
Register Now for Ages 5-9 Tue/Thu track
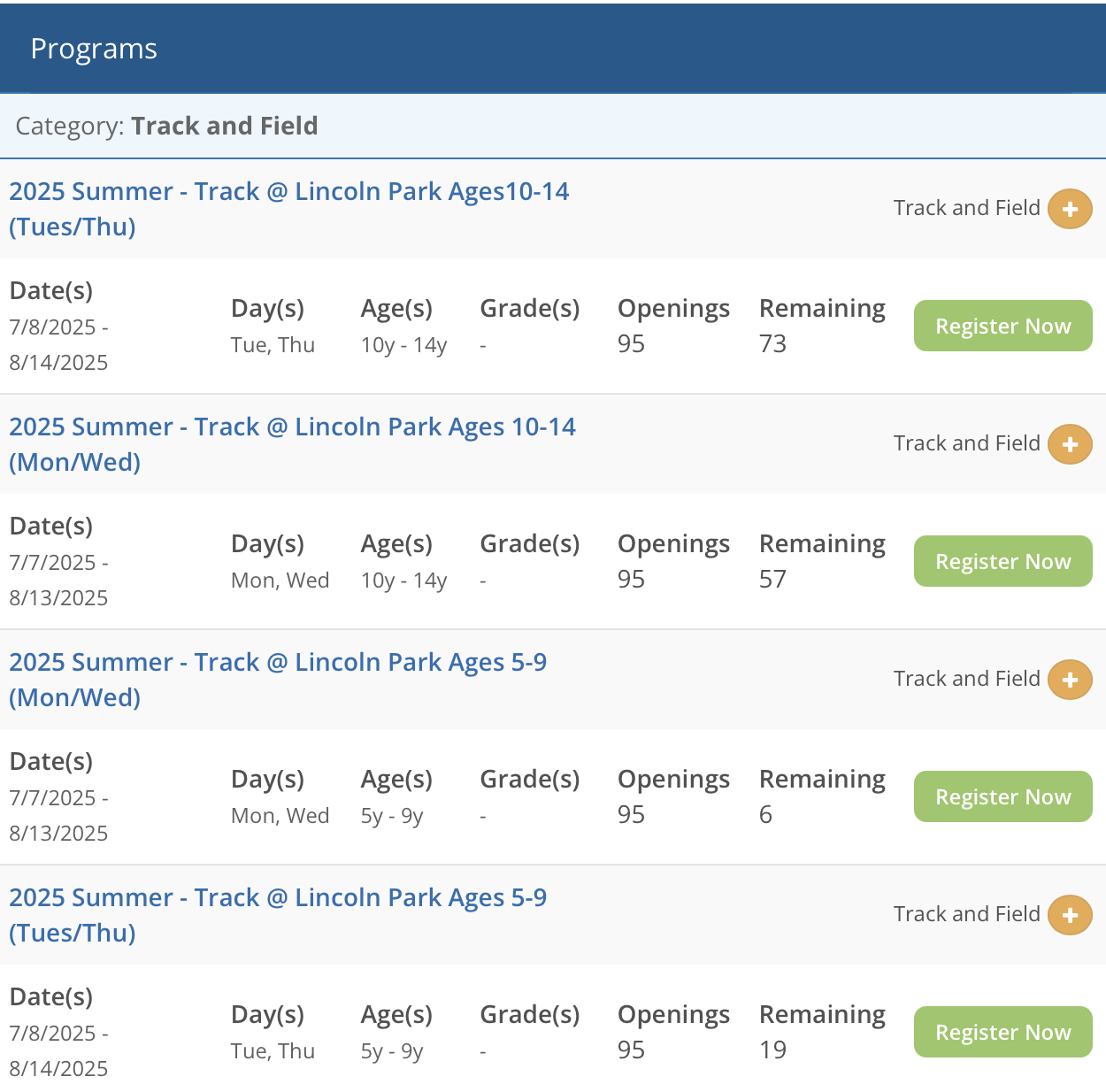click(x=1002, y=1032)
